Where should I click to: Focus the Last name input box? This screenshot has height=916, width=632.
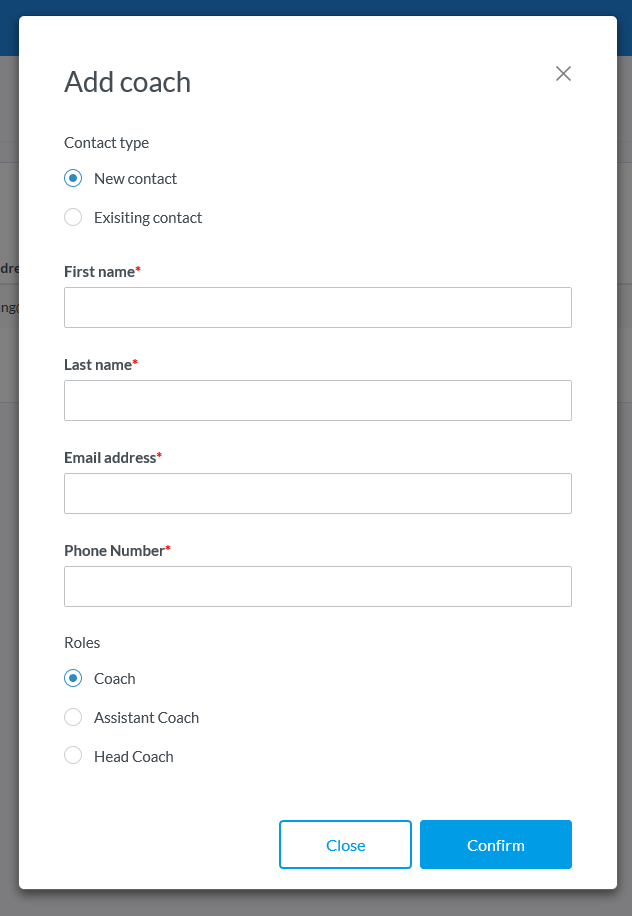pyautogui.click(x=317, y=400)
